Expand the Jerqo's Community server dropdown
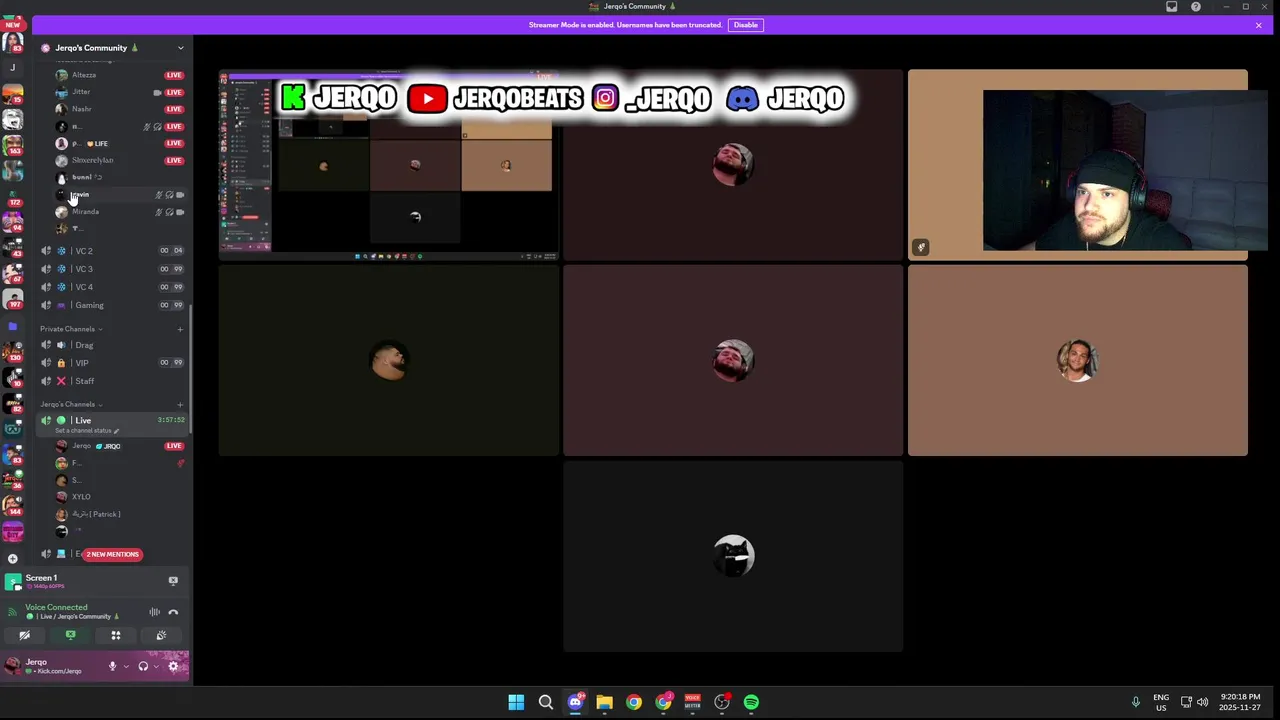The image size is (1280, 720). click(x=180, y=48)
